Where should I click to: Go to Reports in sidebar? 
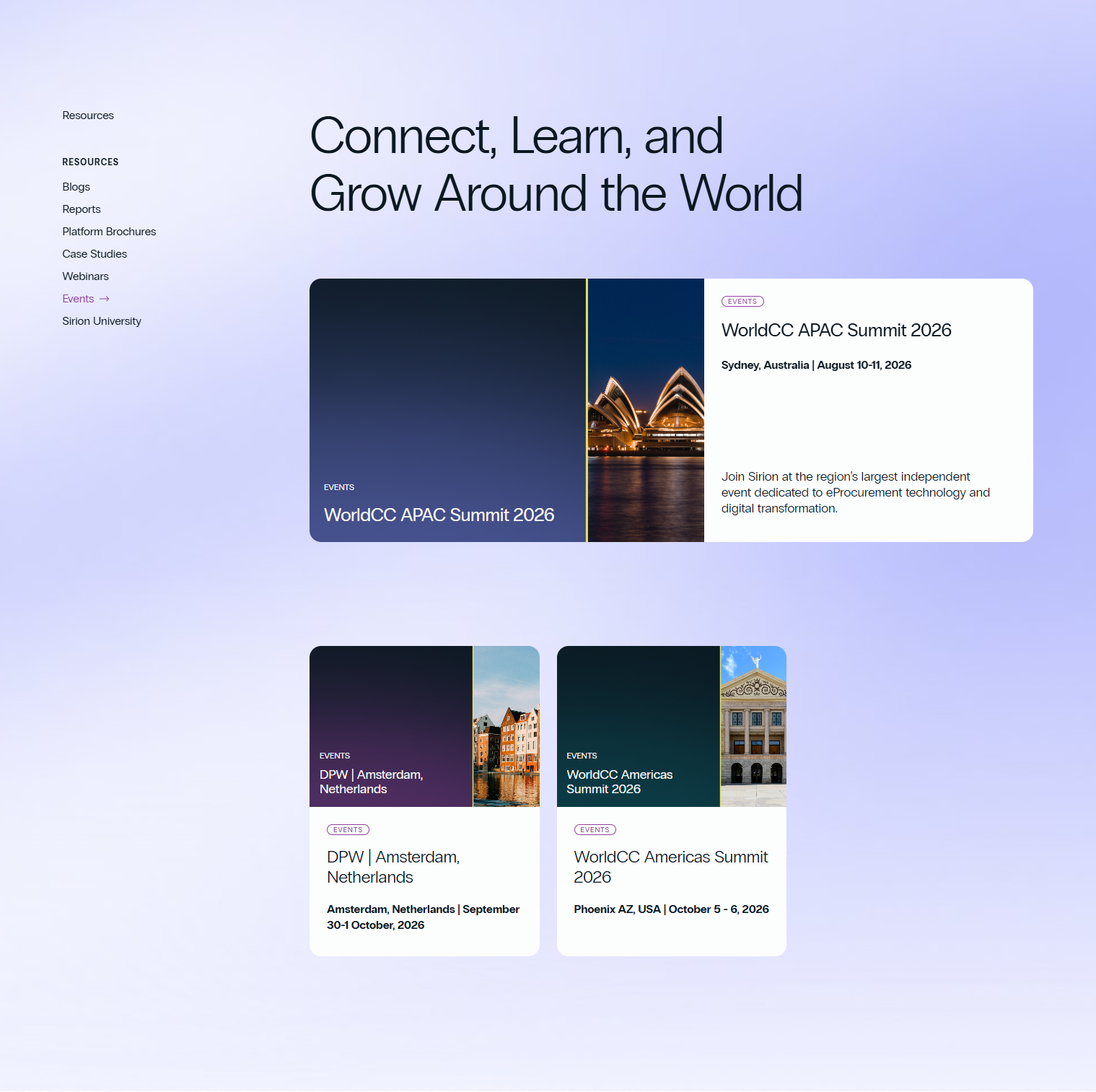coord(82,209)
